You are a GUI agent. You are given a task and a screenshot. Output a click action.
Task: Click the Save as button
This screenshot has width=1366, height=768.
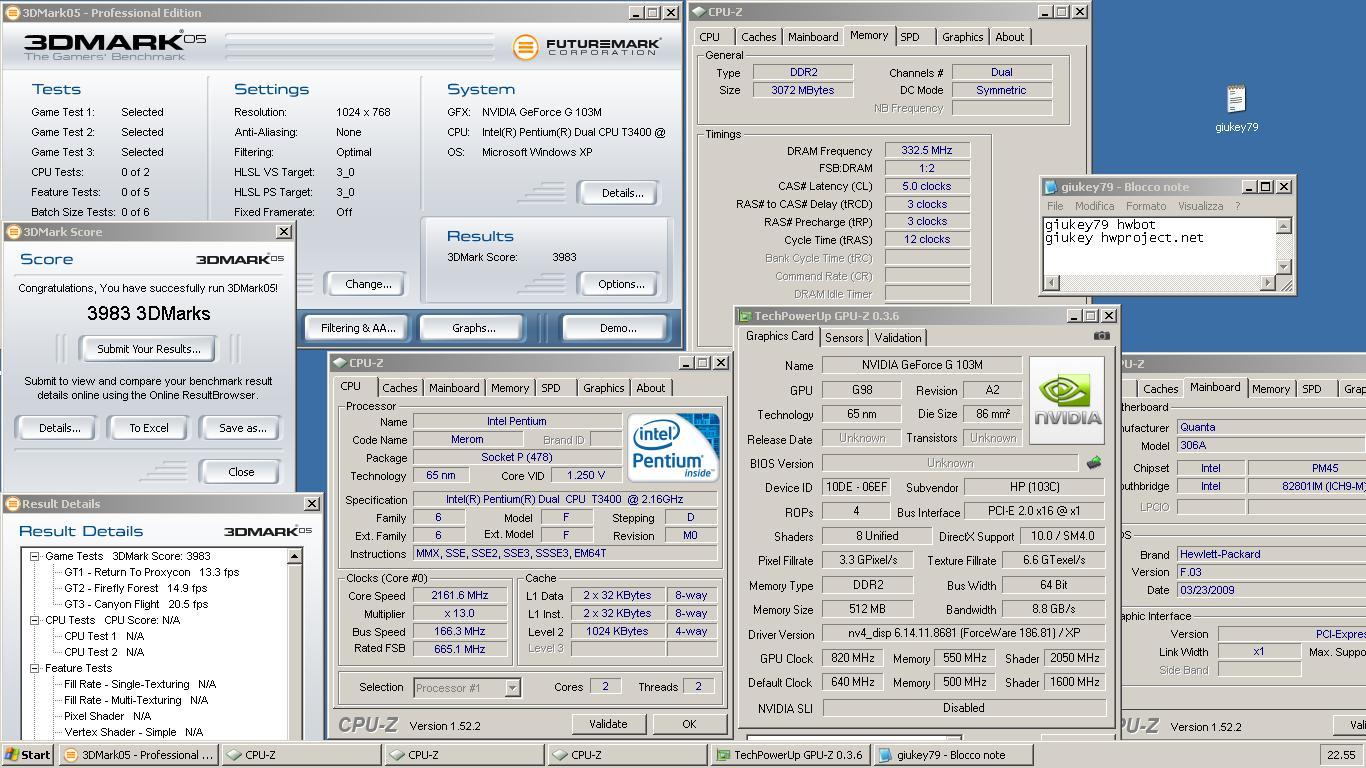click(x=242, y=428)
